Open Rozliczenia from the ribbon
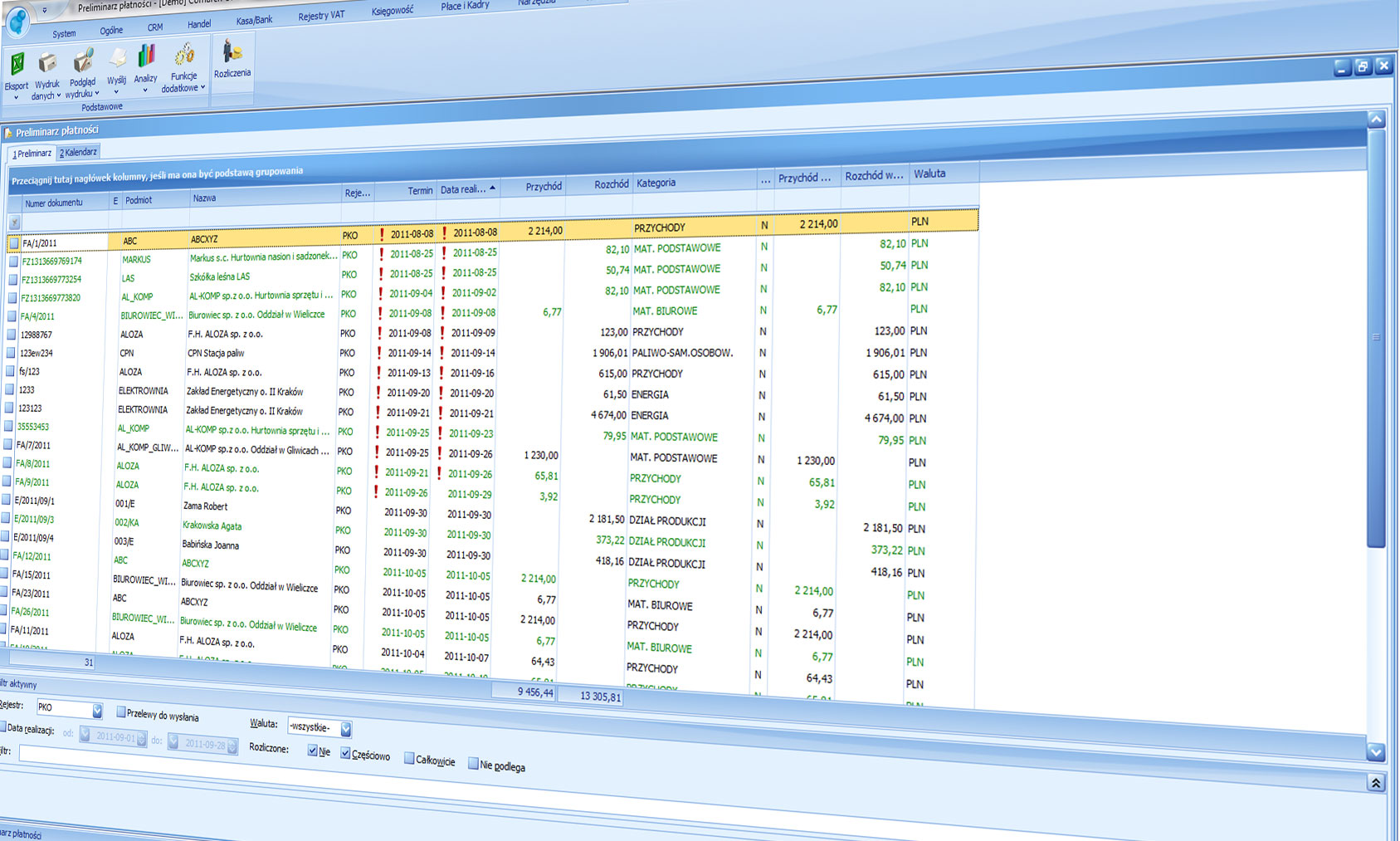This screenshot has height=841, width=1400. click(232, 54)
